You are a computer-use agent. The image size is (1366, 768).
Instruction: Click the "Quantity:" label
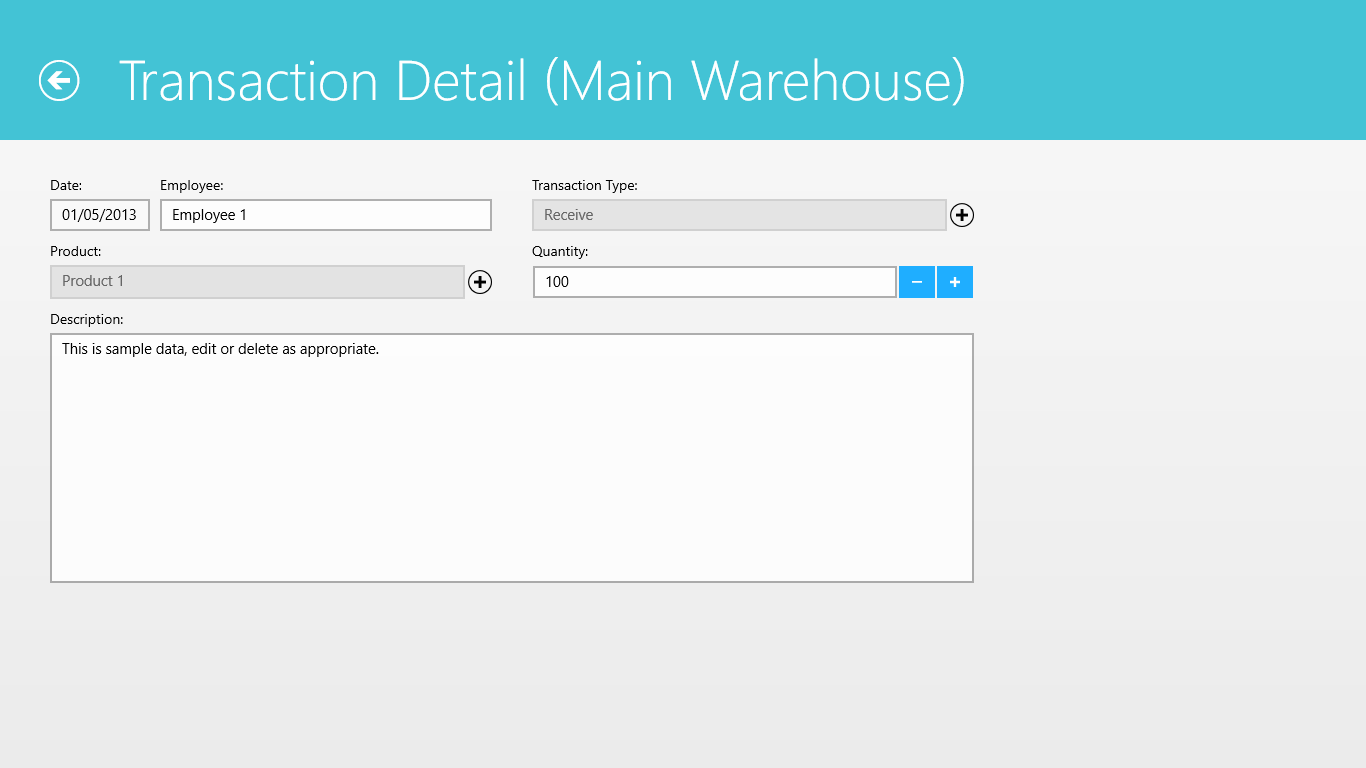click(x=560, y=251)
